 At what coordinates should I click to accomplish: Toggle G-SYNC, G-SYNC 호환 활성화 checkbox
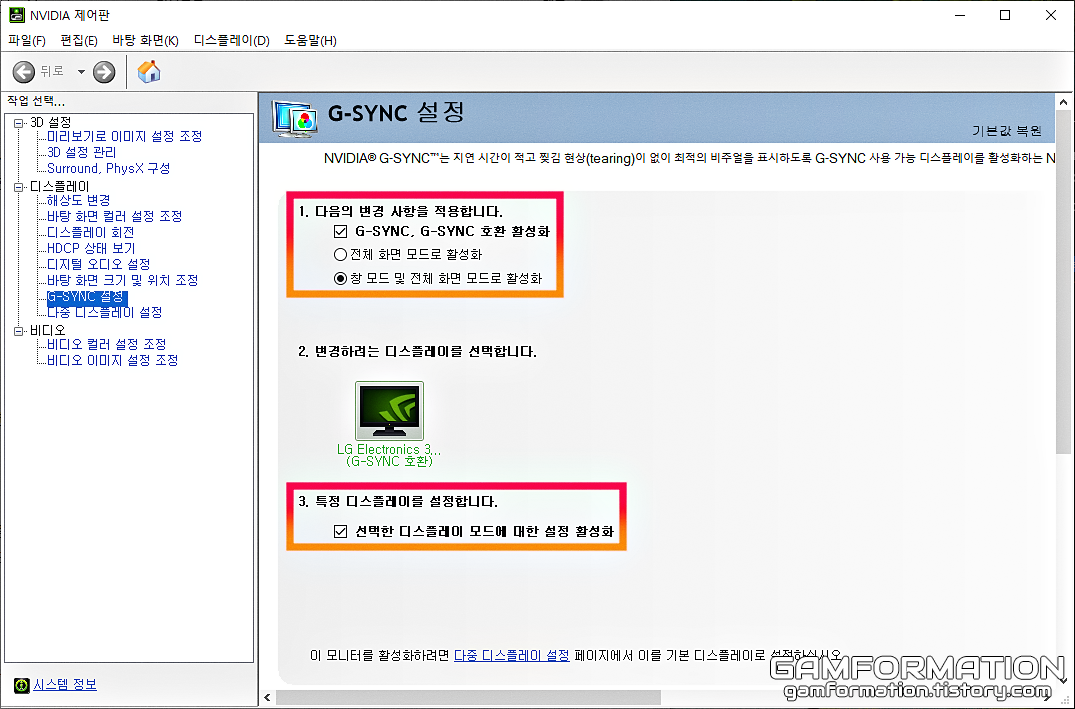click(340, 232)
